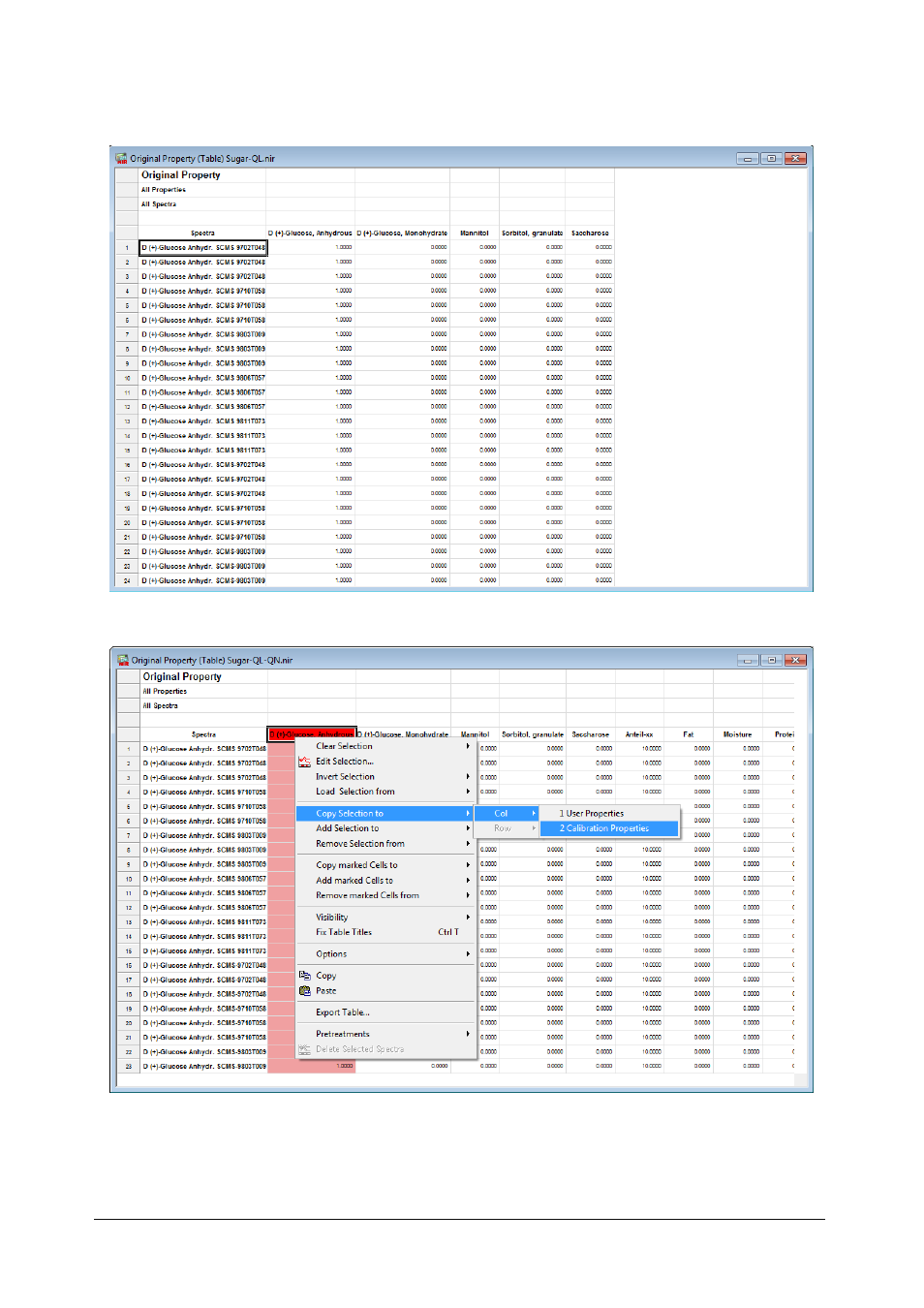The width and height of the screenshot is (924, 1308).
Task: Click the Sugar-QL-QN.nir window title icon
Action: (x=123, y=660)
